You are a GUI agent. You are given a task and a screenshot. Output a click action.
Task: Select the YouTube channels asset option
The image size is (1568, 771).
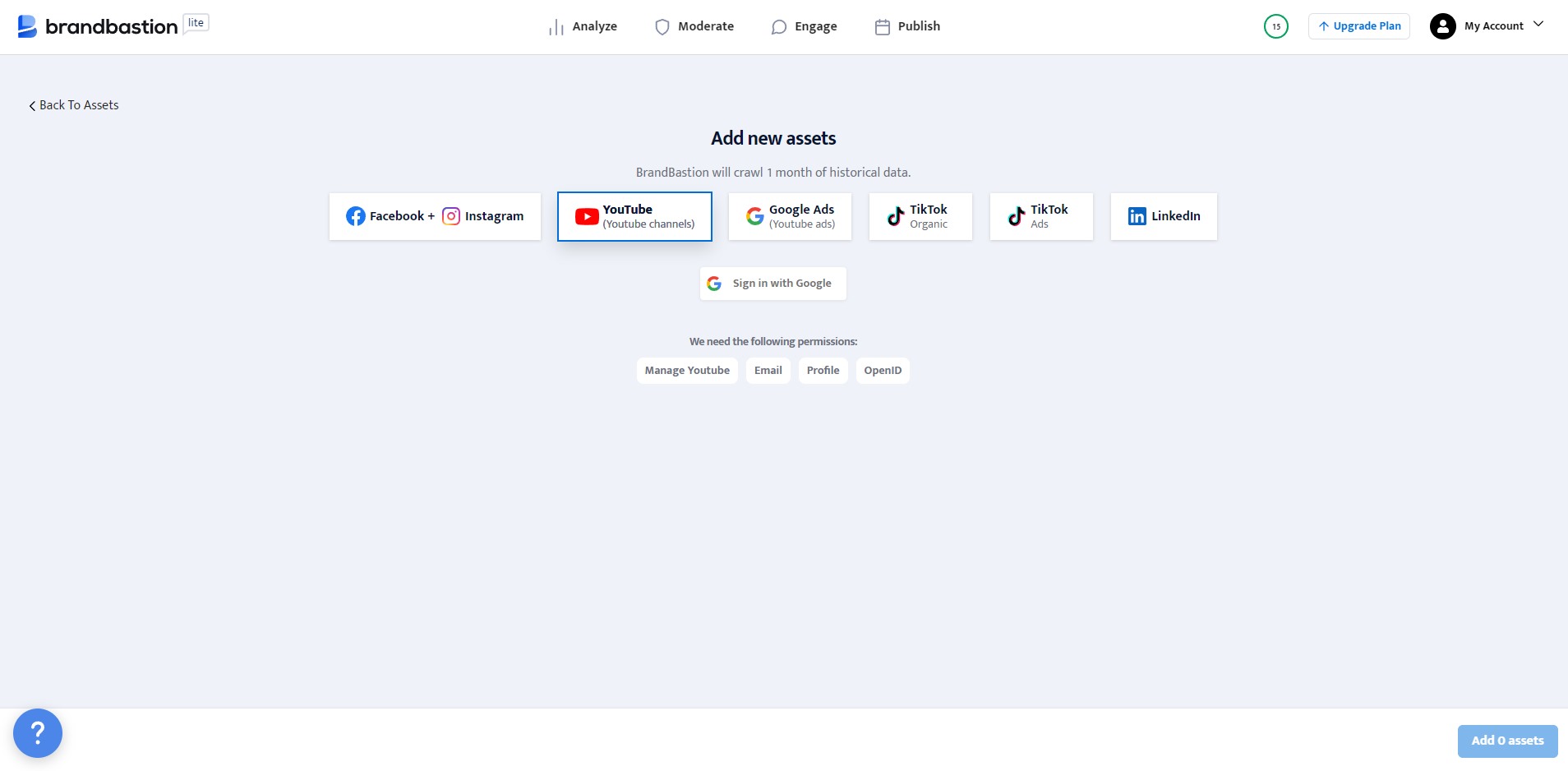[x=634, y=216]
